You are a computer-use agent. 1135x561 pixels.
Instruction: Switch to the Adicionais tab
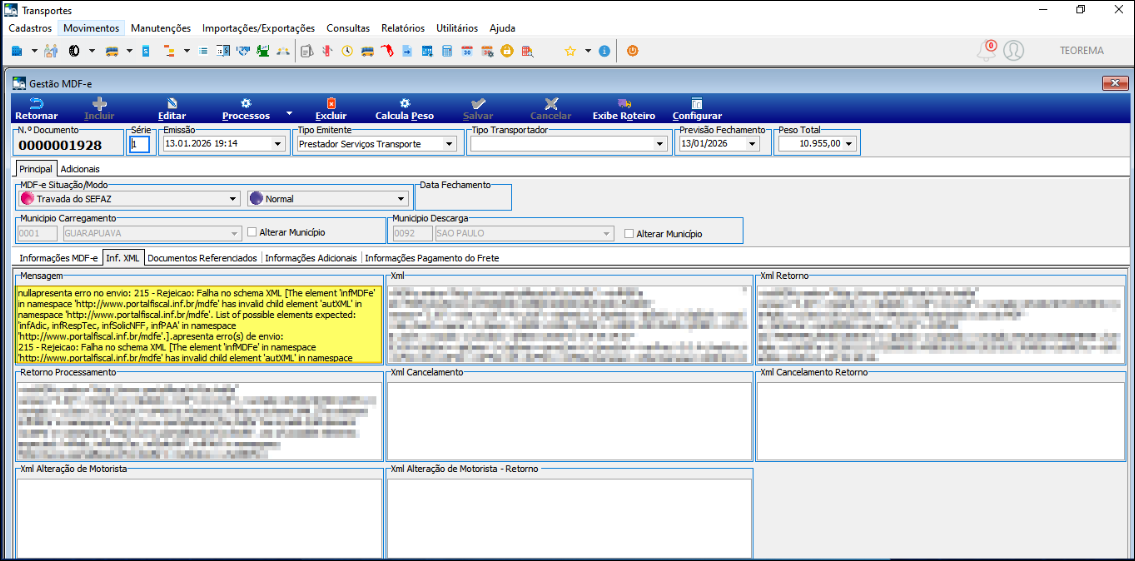(x=81, y=169)
